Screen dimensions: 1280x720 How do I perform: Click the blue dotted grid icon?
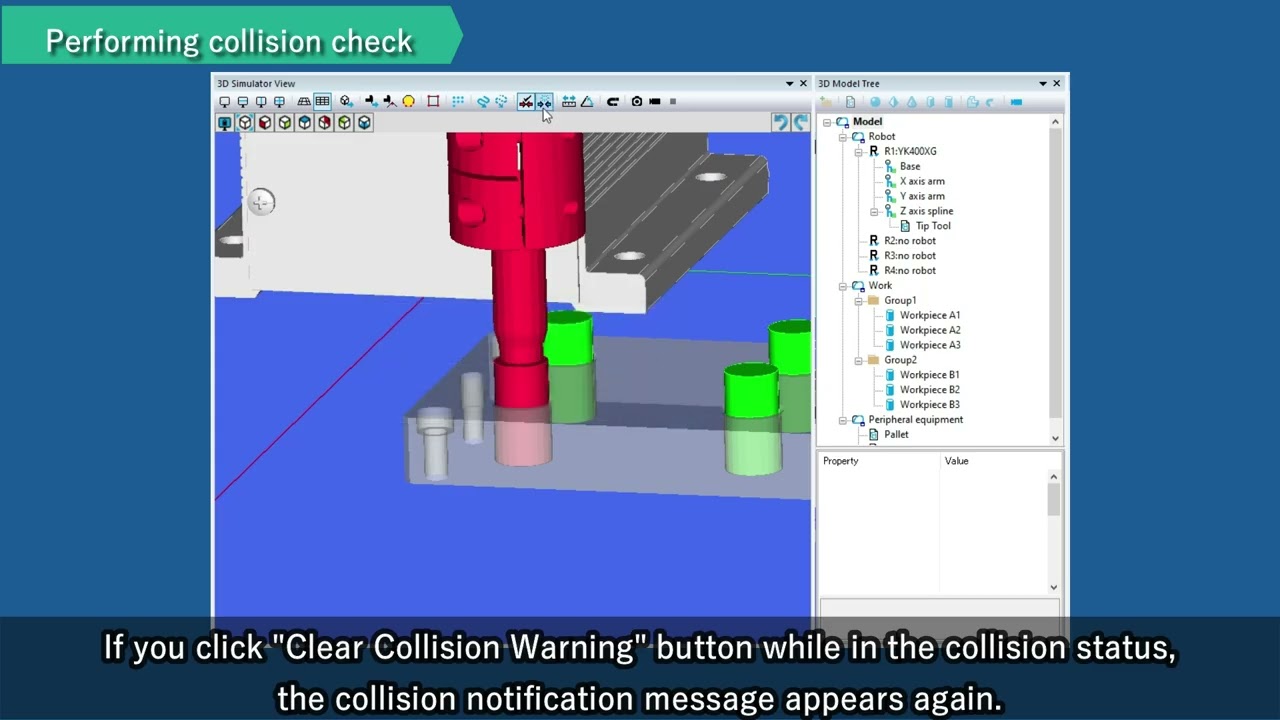[x=458, y=101]
